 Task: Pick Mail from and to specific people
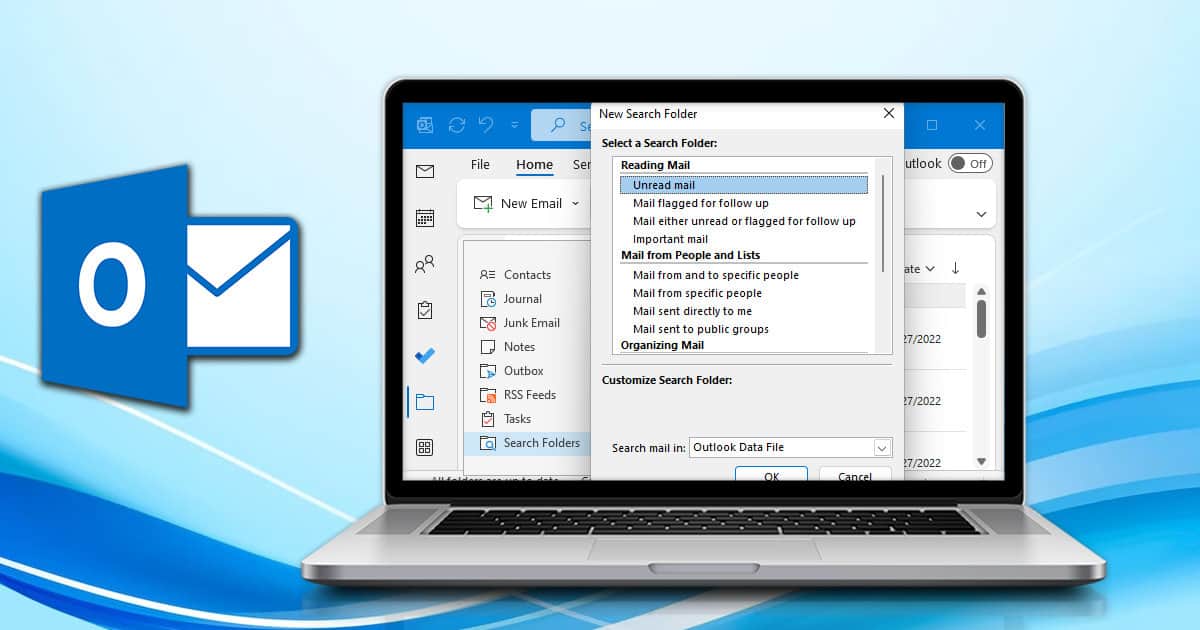tap(716, 275)
